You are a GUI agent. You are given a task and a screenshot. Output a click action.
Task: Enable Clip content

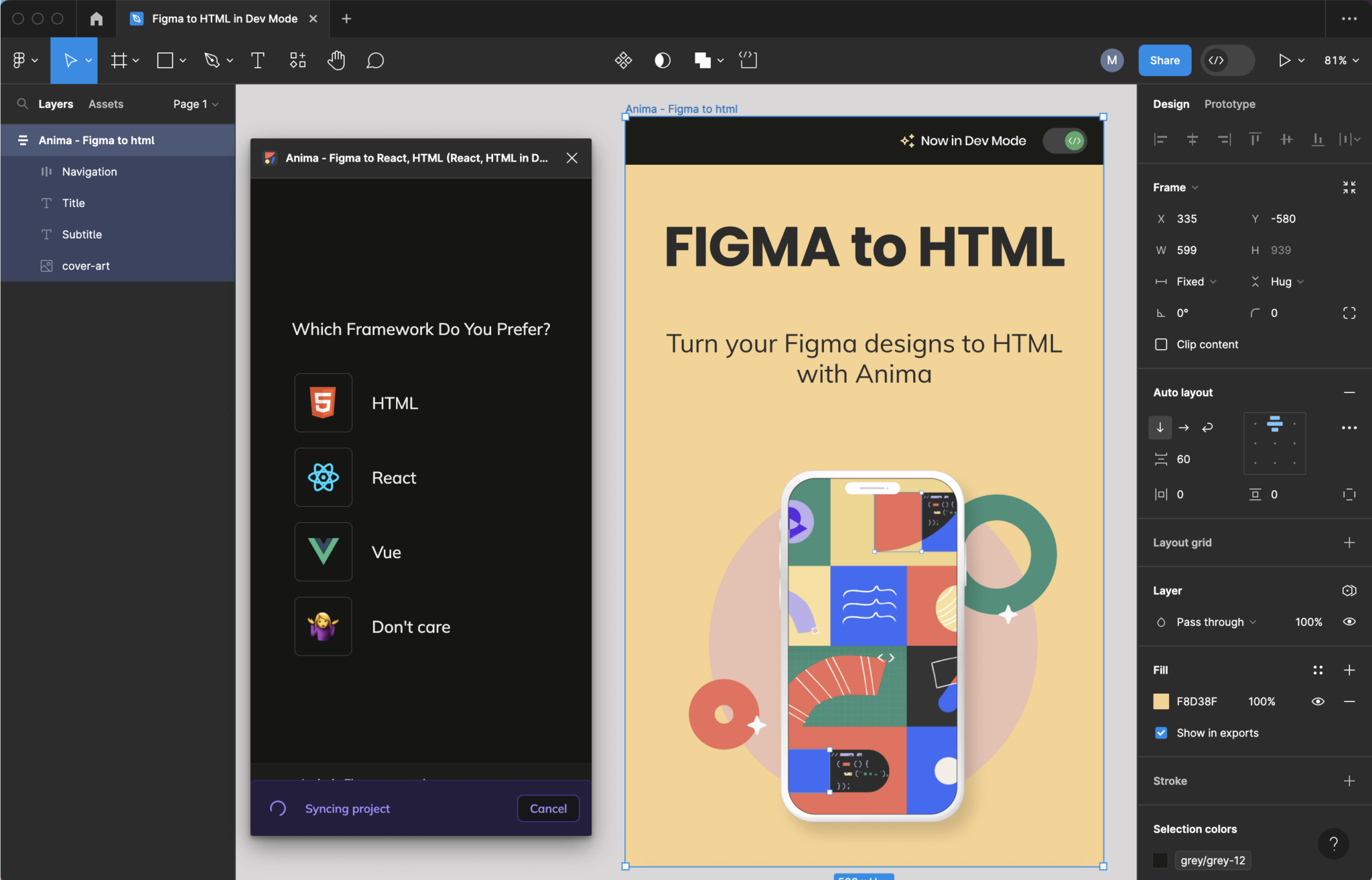pos(1161,344)
